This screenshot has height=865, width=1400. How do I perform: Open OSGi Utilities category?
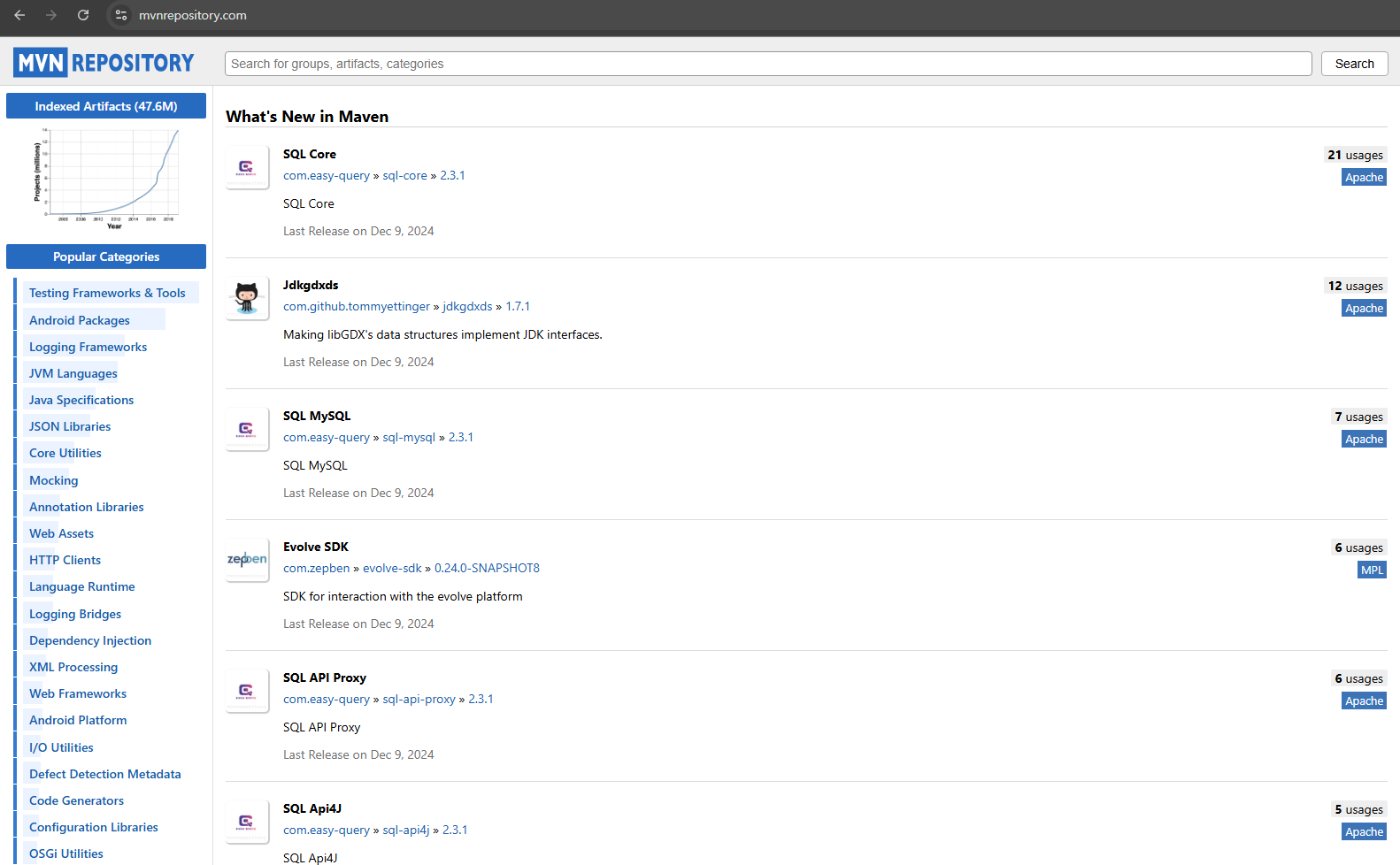(x=66, y=854)
